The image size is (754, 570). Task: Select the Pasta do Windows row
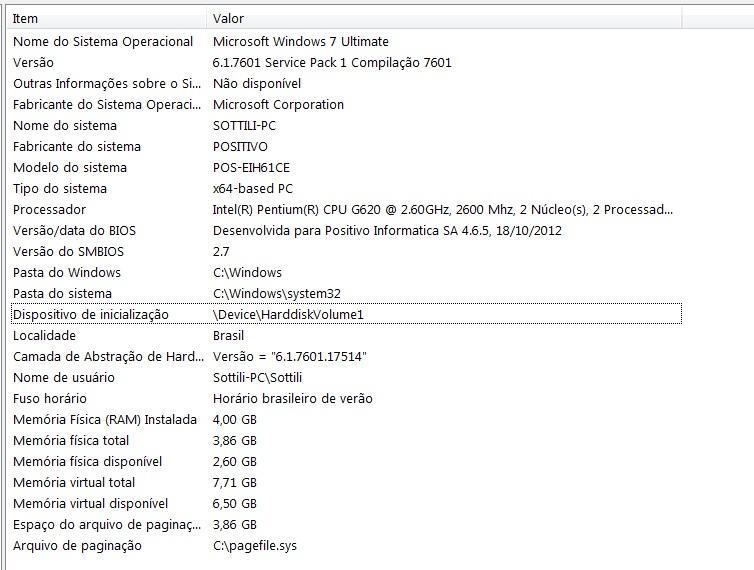[x=346, y=273]
